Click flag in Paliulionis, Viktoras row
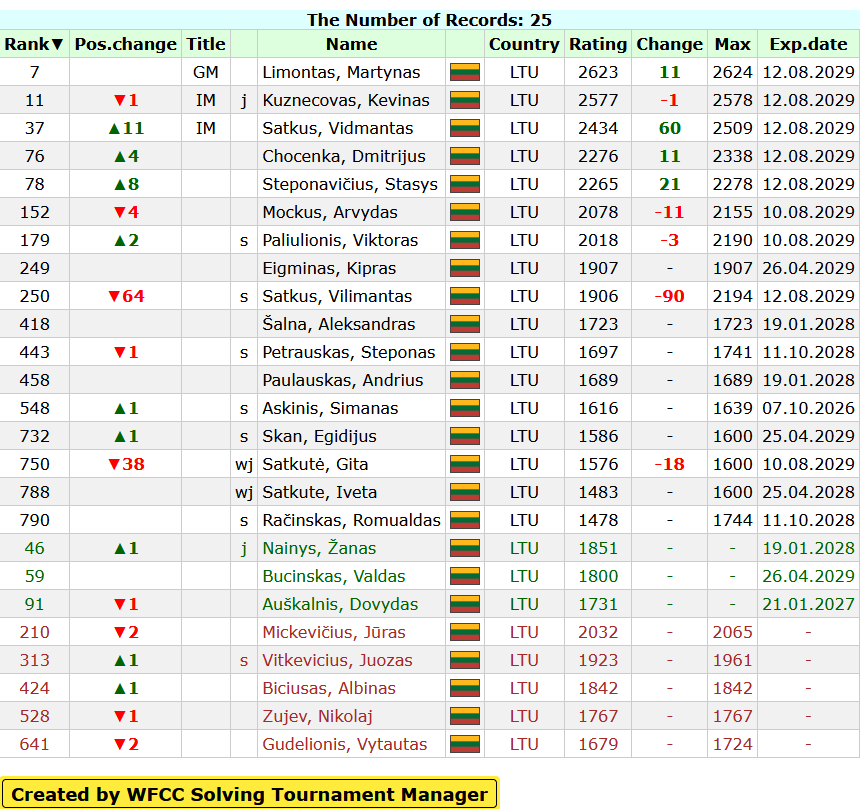The width and height of the screenshot is (863, 809). [x=465, y=240]
